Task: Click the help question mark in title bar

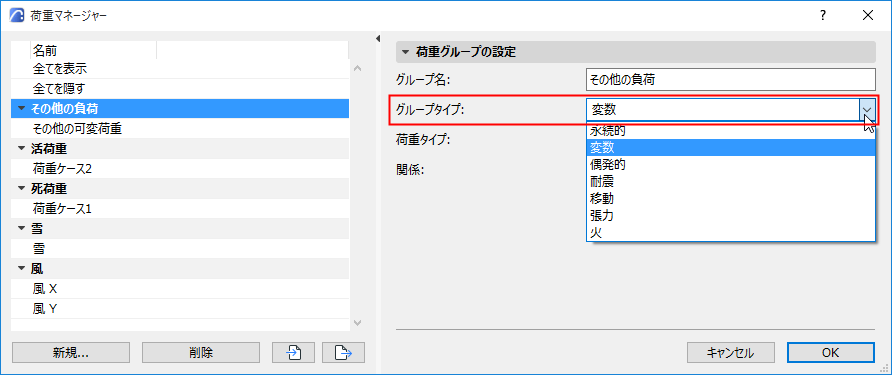Action: [823, 16]
